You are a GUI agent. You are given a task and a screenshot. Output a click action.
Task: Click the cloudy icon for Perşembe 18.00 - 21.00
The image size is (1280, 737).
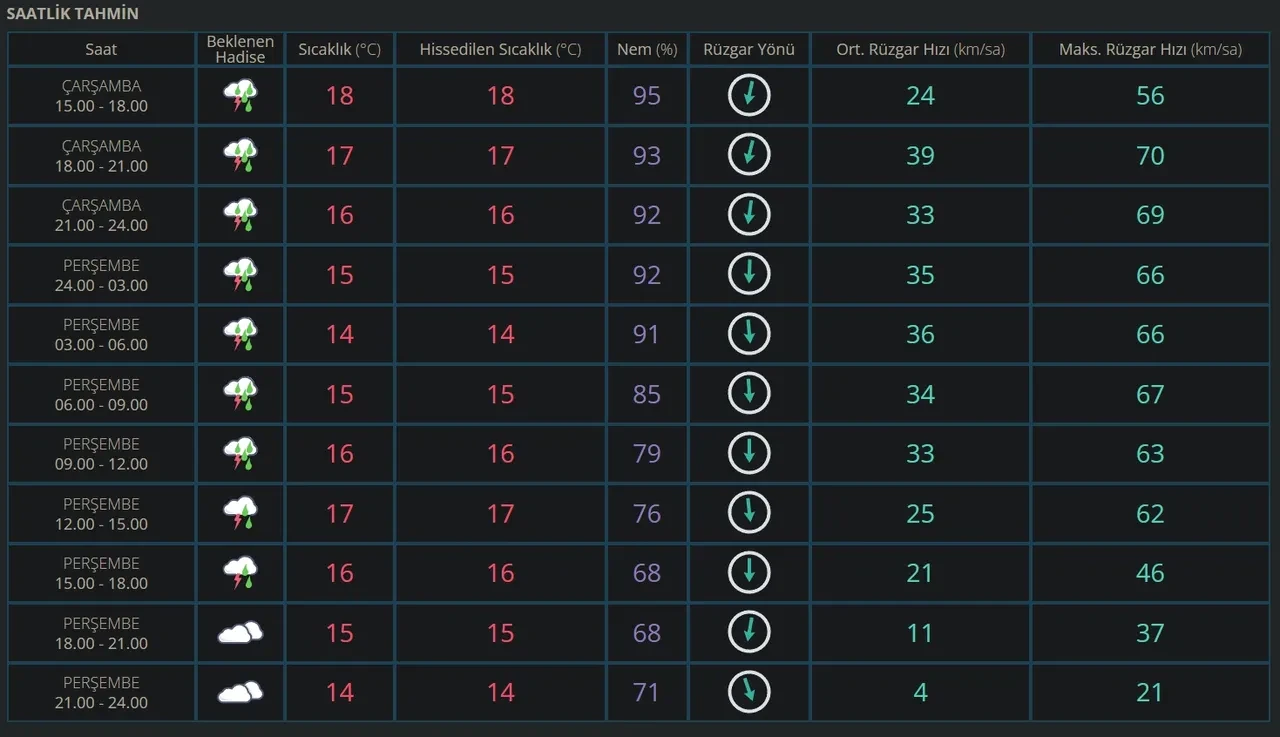(x=240, y=633)
